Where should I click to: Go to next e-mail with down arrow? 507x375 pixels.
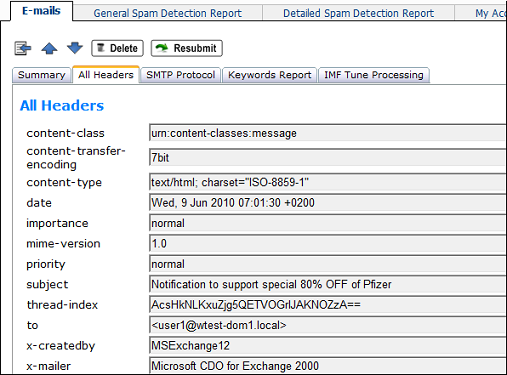tap(75, 48)
